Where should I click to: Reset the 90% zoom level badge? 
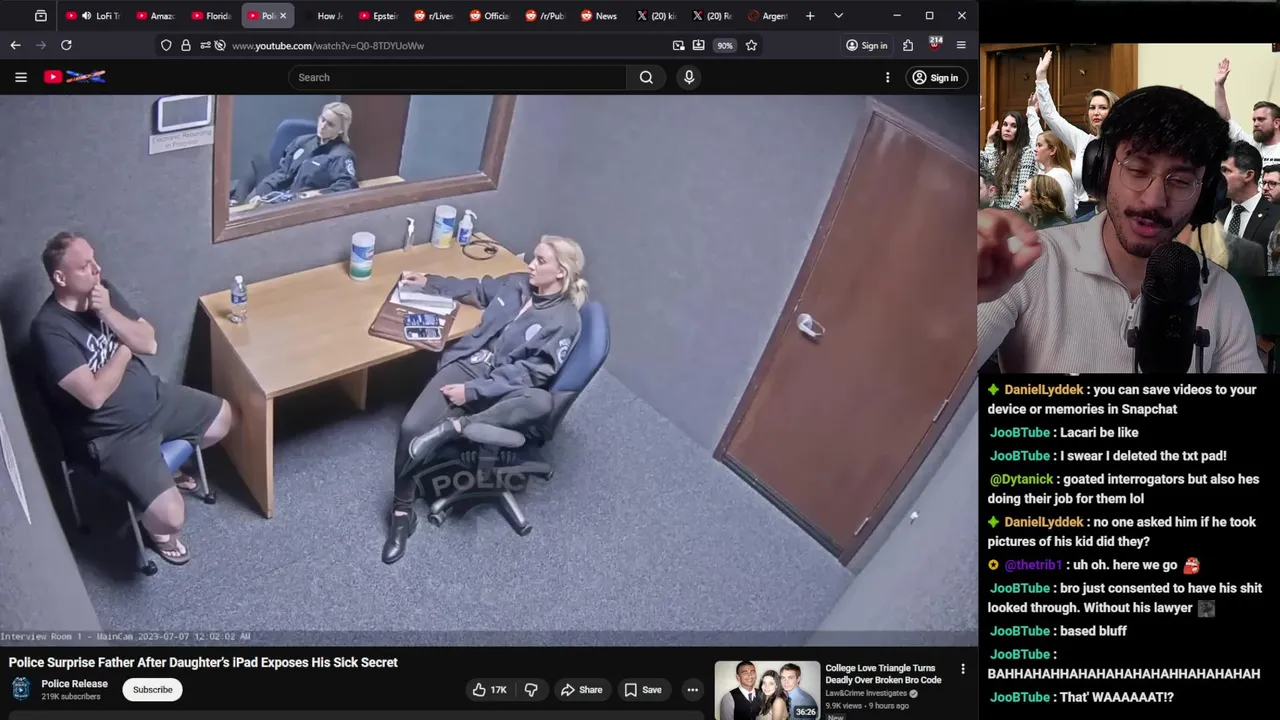point(725,45)
